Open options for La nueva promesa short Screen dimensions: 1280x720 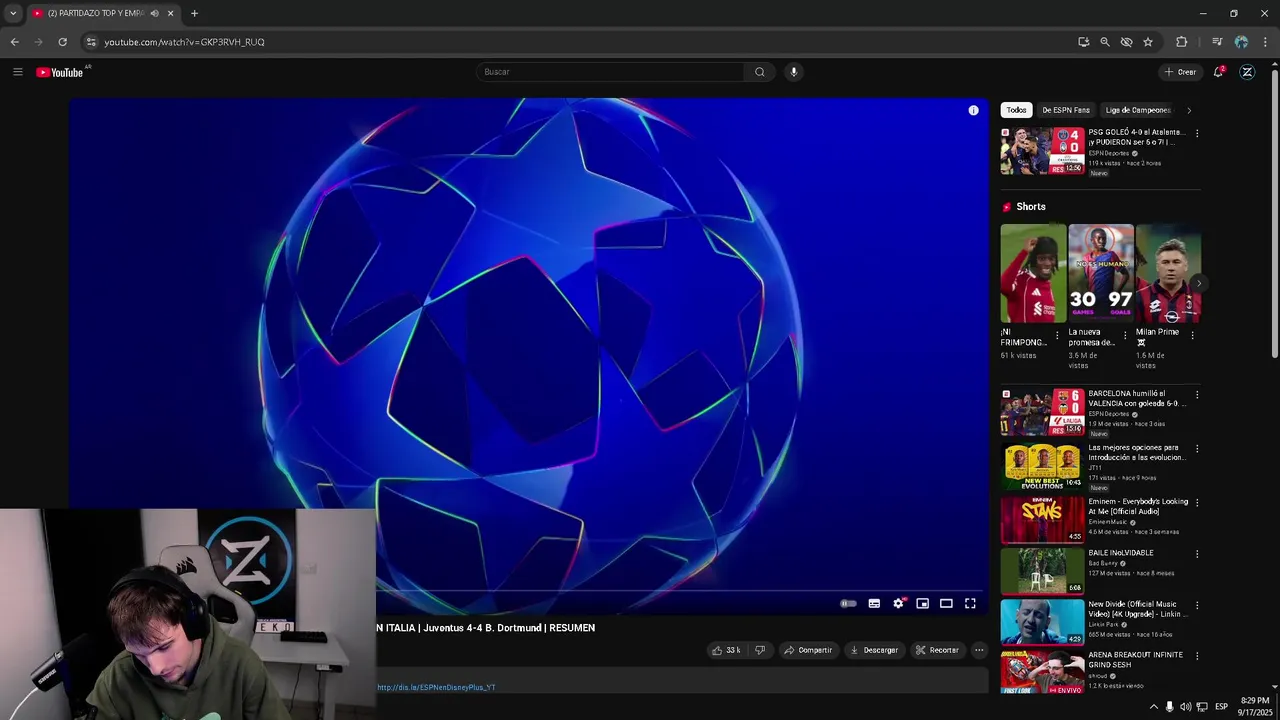[1125, 335]
